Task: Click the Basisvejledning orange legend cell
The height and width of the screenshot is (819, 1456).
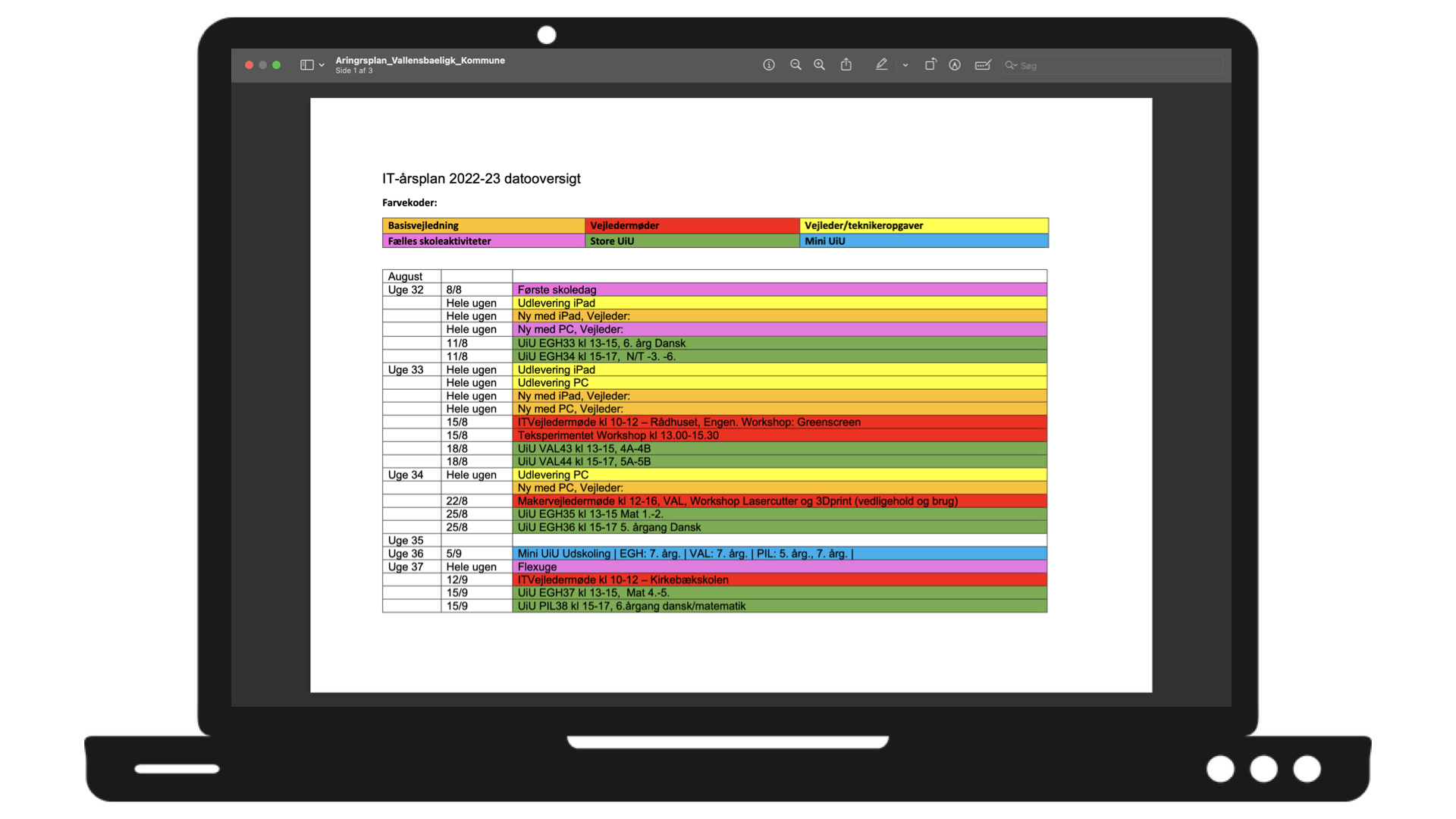Action: (x=483, y=225)
